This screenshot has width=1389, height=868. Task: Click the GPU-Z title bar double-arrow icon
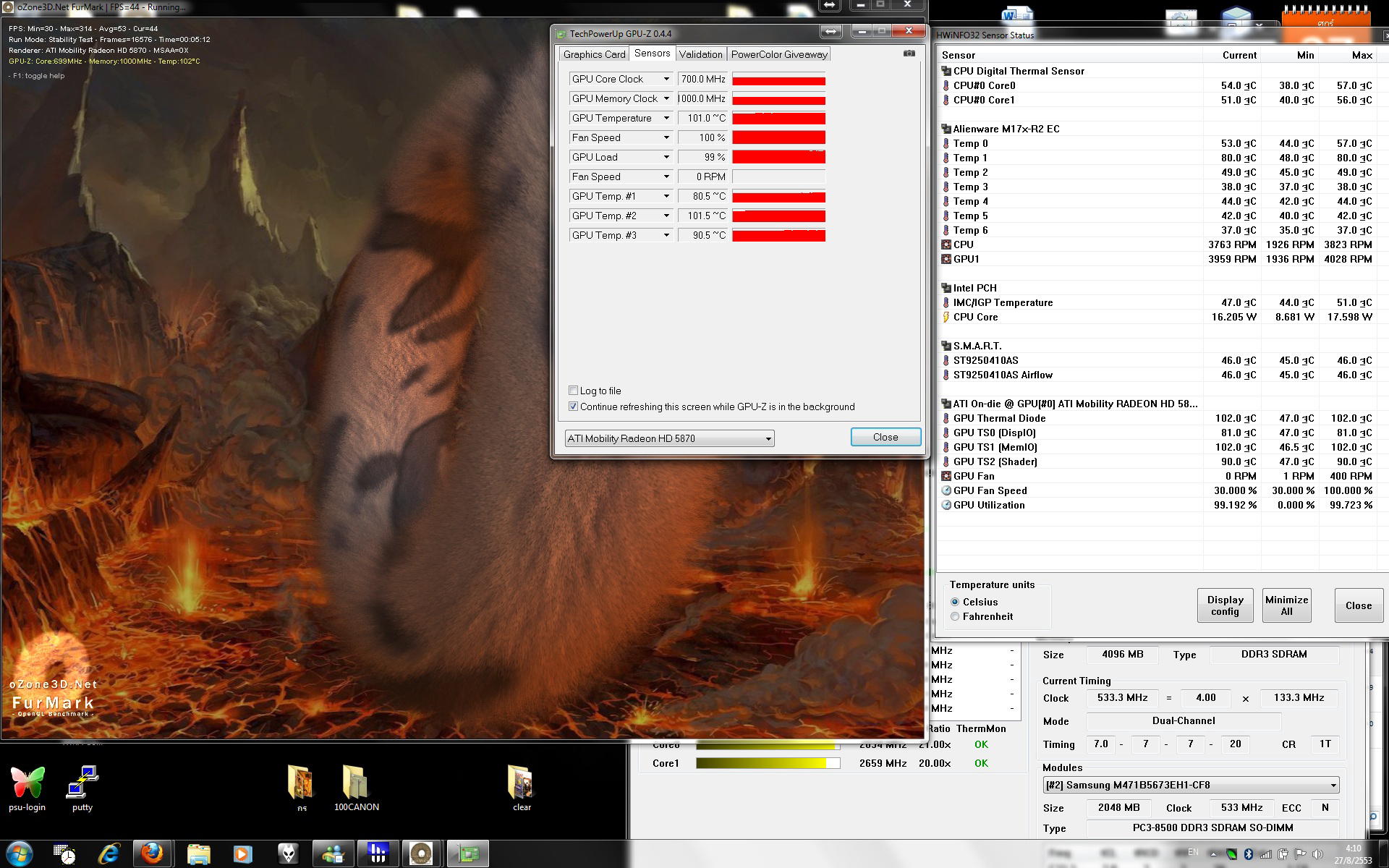click(x=831, y=31)
